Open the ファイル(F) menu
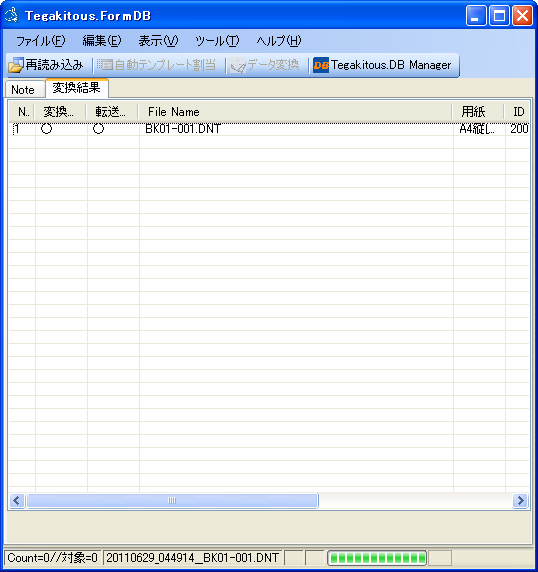The image size is (538, 572). pyautogui.click(x=40, y=40)
